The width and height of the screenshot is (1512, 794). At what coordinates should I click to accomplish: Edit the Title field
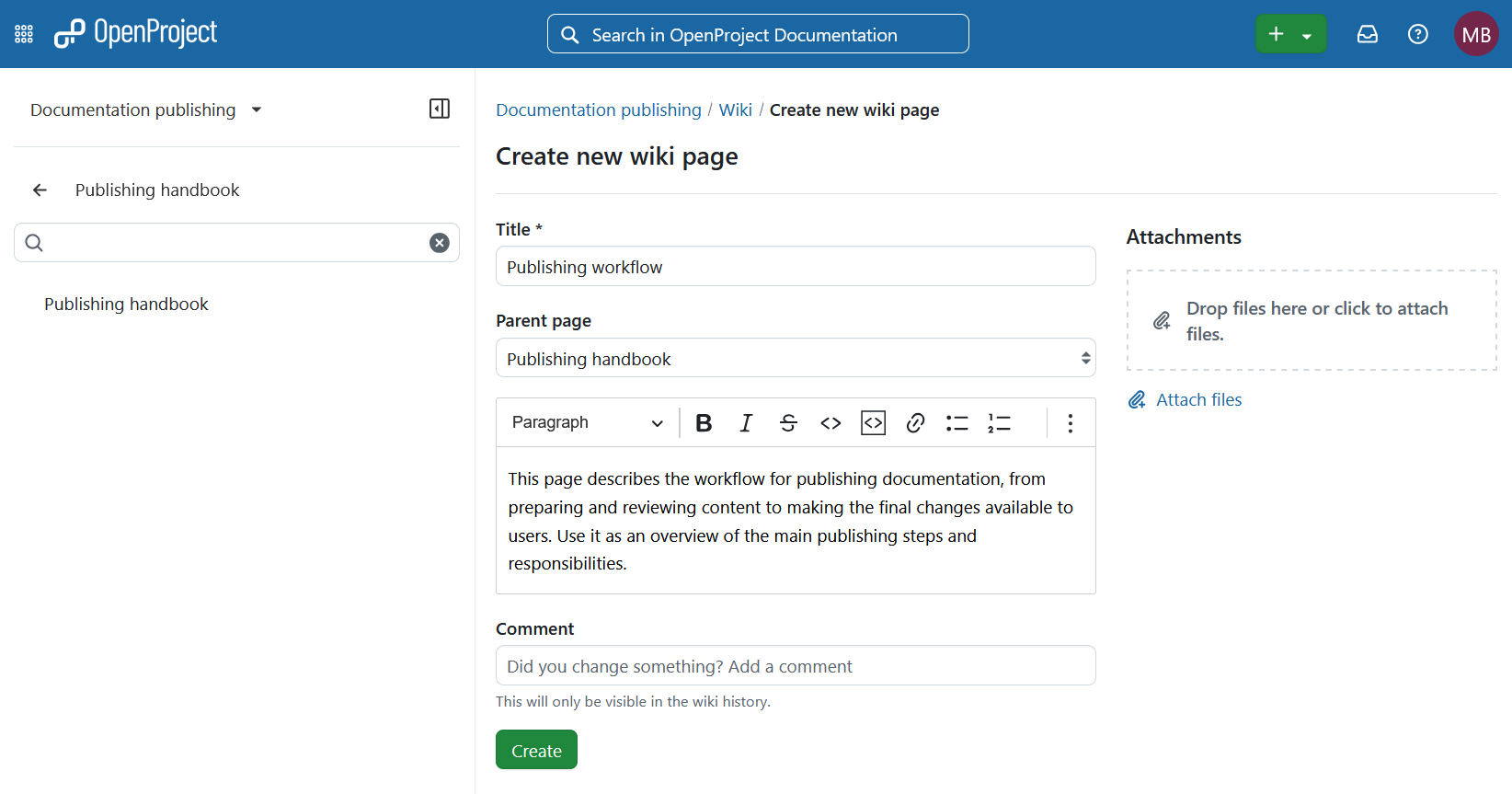click(x=796, y=266)
